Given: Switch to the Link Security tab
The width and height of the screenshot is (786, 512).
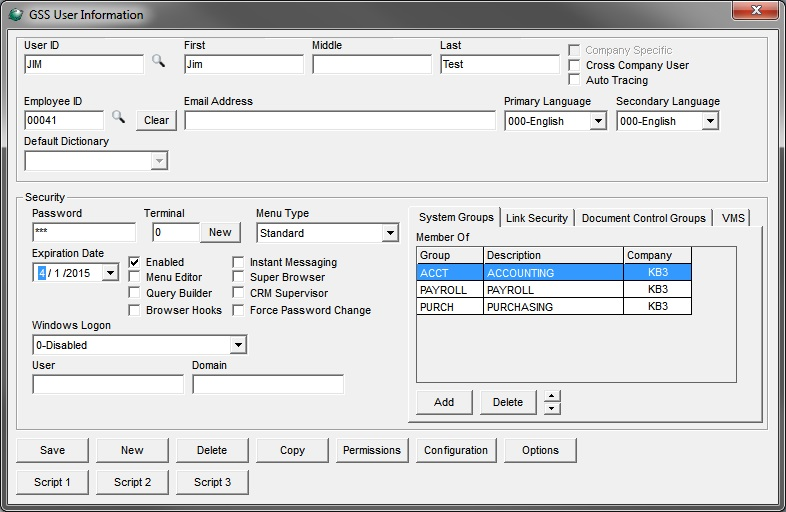Looking at the screenshot, I should point(537,218).
